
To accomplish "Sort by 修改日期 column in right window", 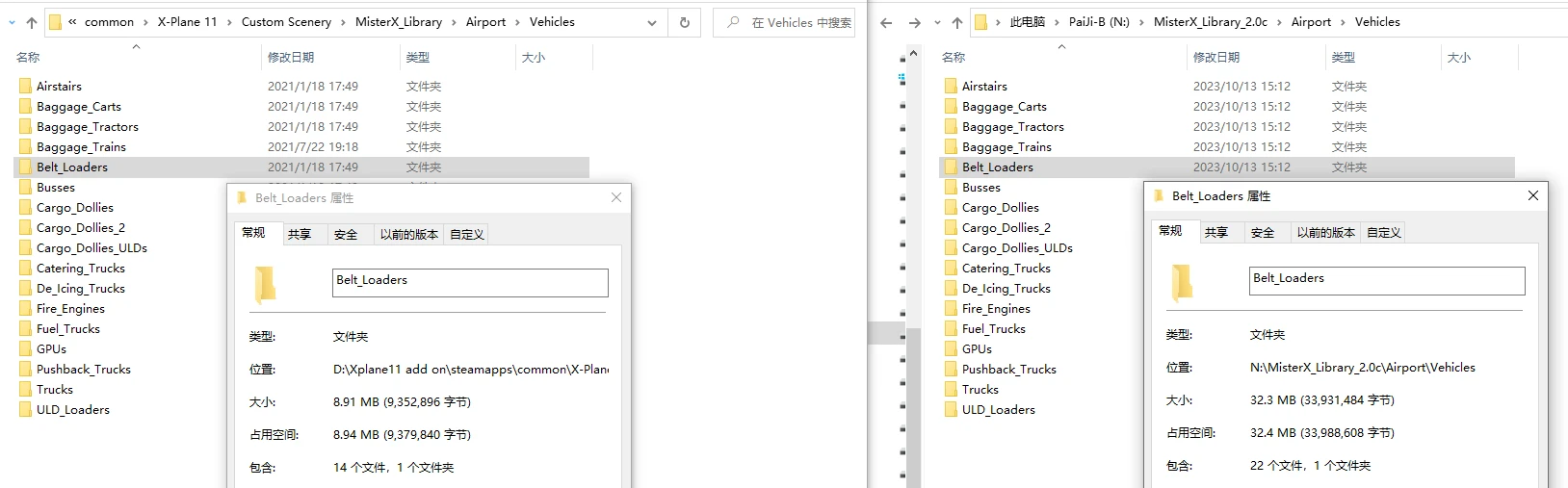I will [1216, 58].
